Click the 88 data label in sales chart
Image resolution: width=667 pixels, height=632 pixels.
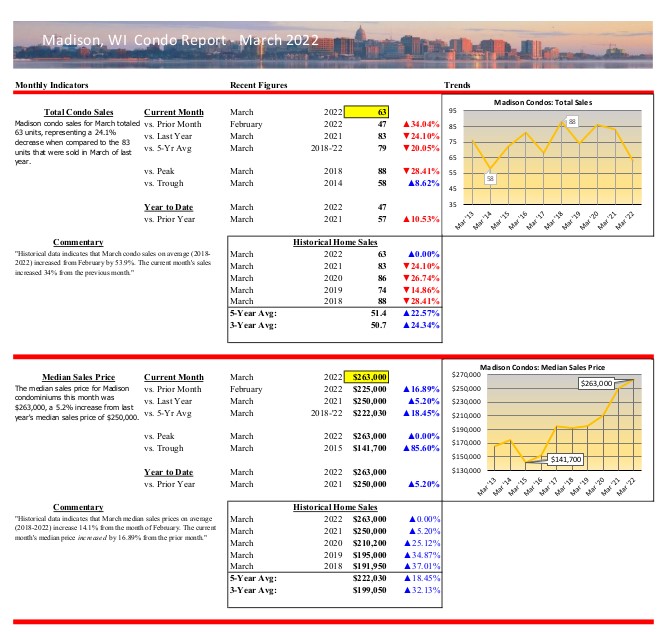[x=572, y=120]
